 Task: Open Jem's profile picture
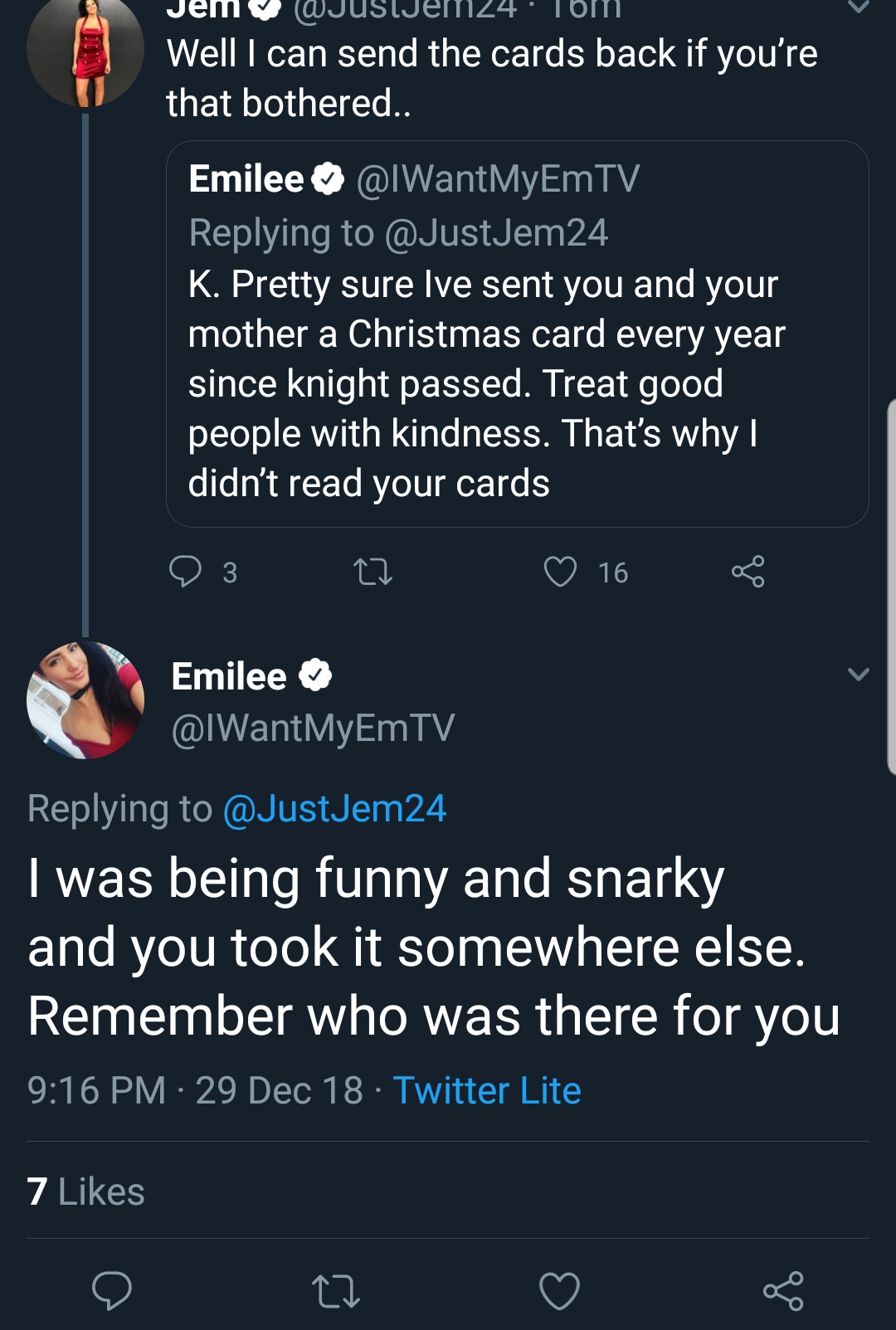(x=85, y=50)
